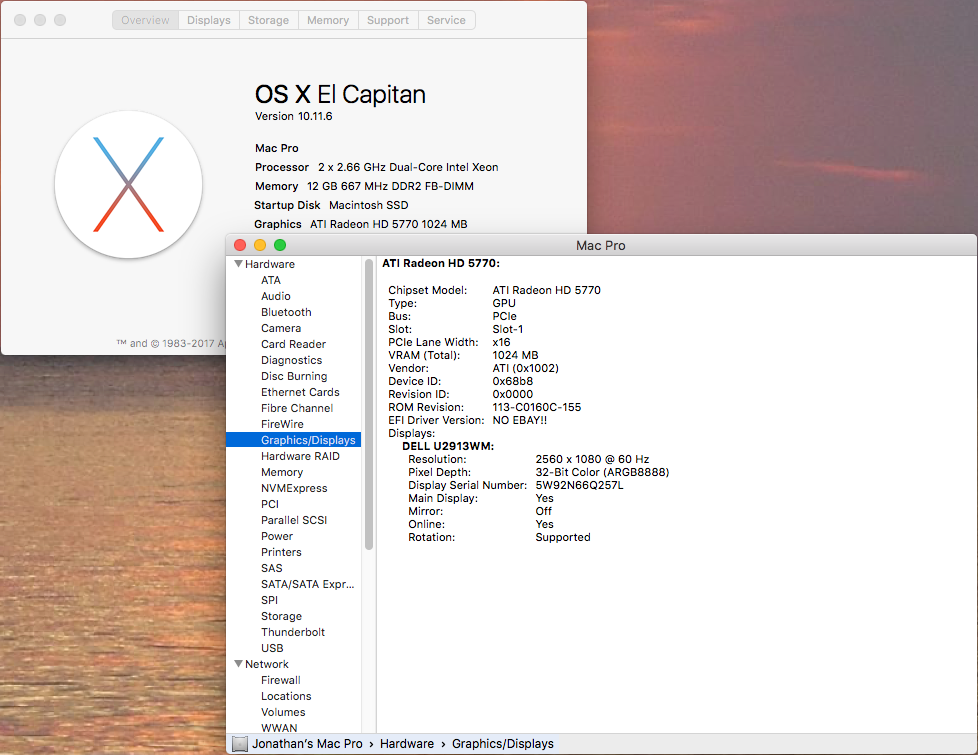978x755 pixels.
Task: Select Power in the sidebar
Action: [x=277, y=536]
